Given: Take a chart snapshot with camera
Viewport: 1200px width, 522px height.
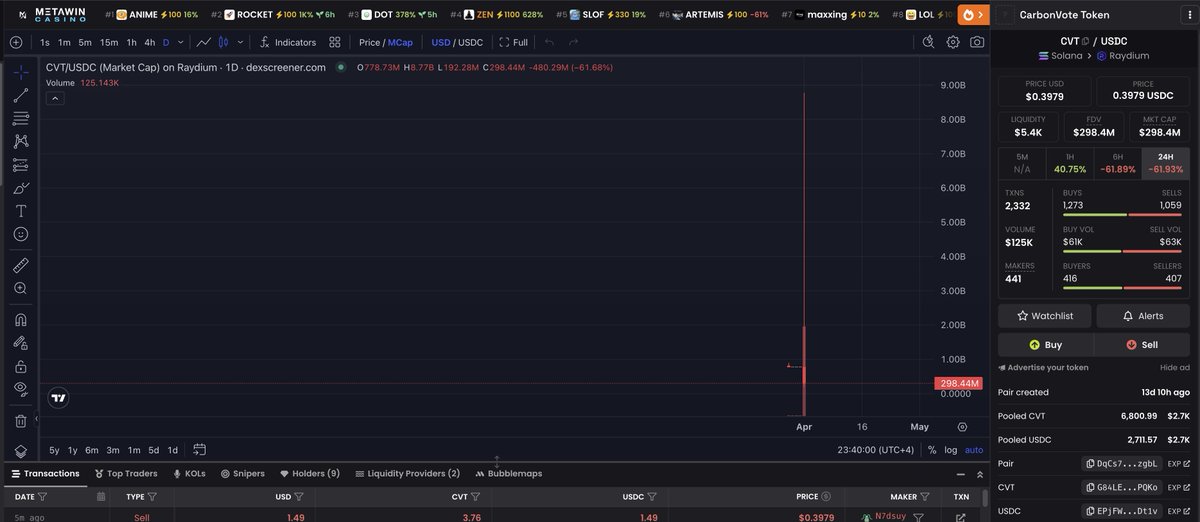Looking at the screenshot, I should pyautogui.click(x=977, y=42).
